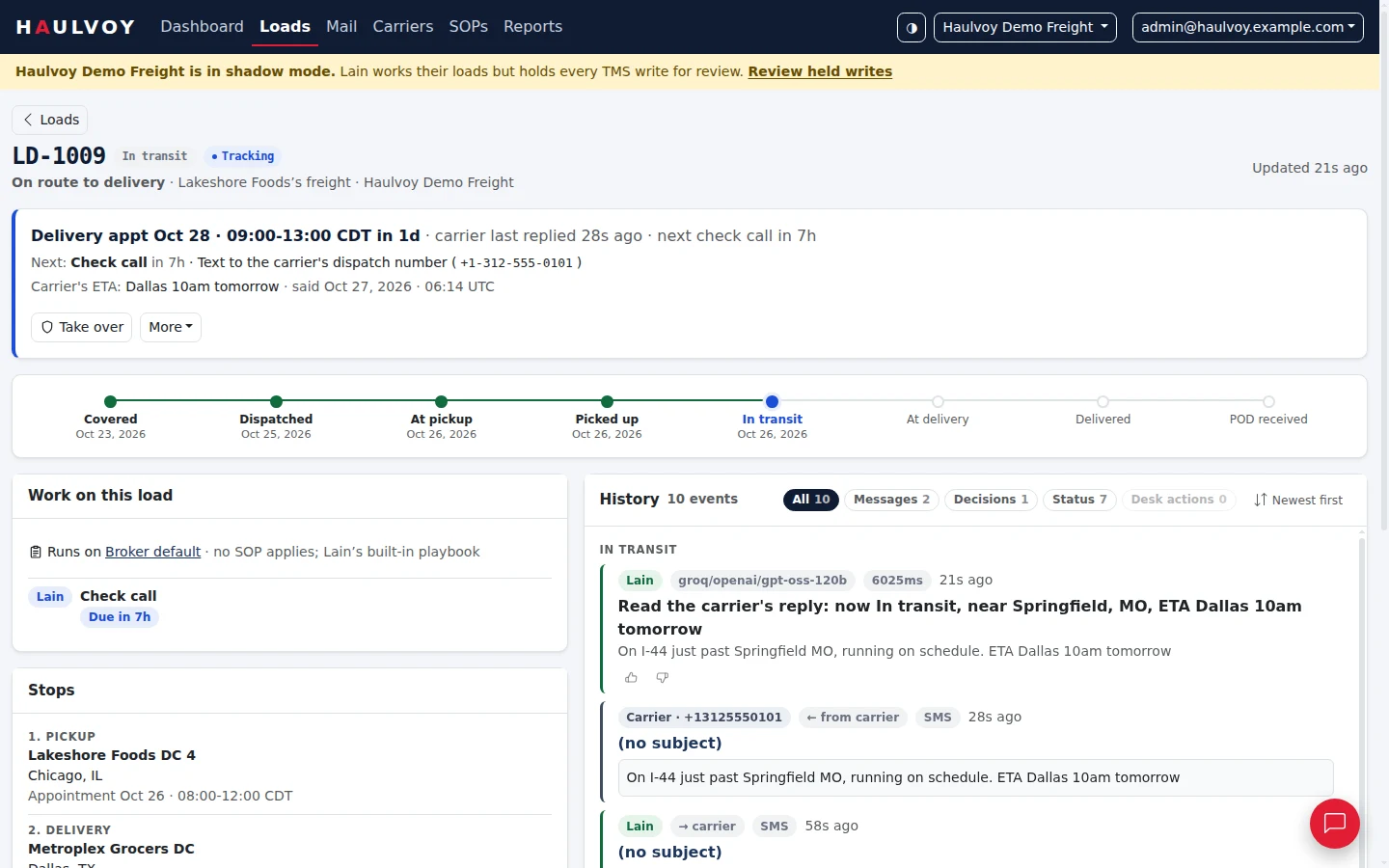Click the Carrier · +13125550101 sender tag

(x=704, y=718)
